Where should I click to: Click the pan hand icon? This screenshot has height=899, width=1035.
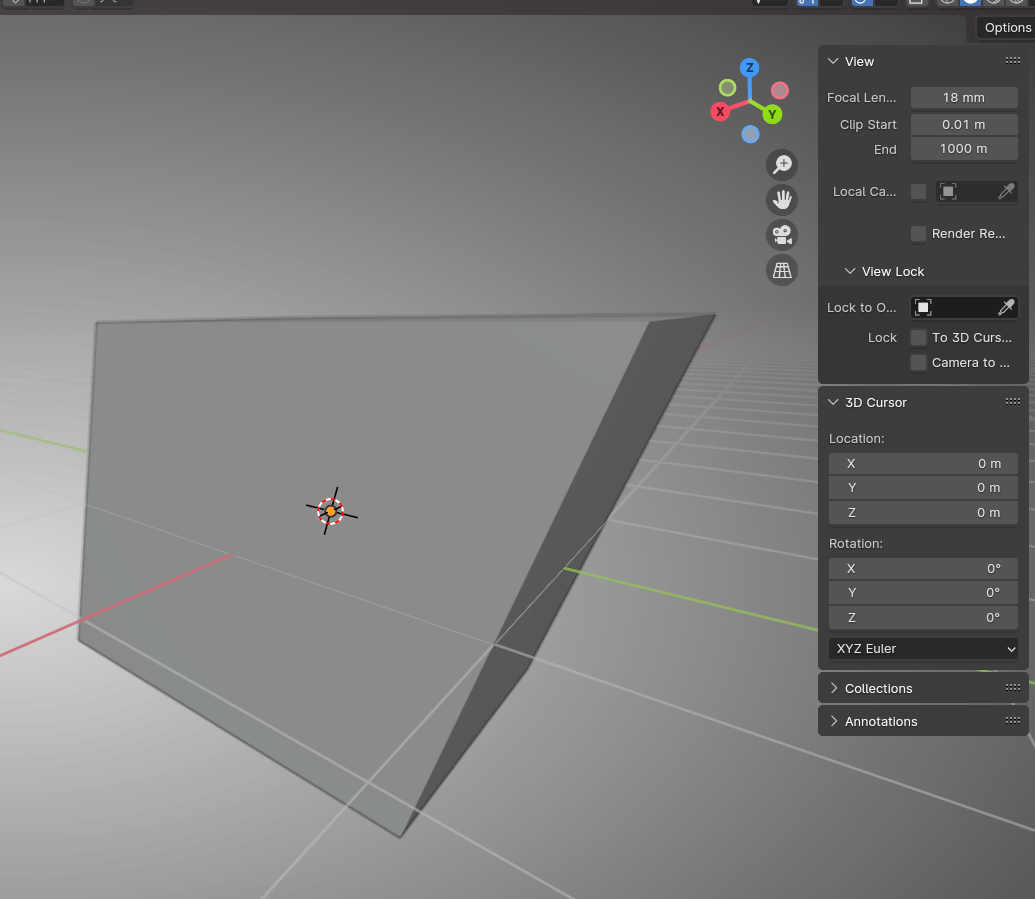coord(782,199)
